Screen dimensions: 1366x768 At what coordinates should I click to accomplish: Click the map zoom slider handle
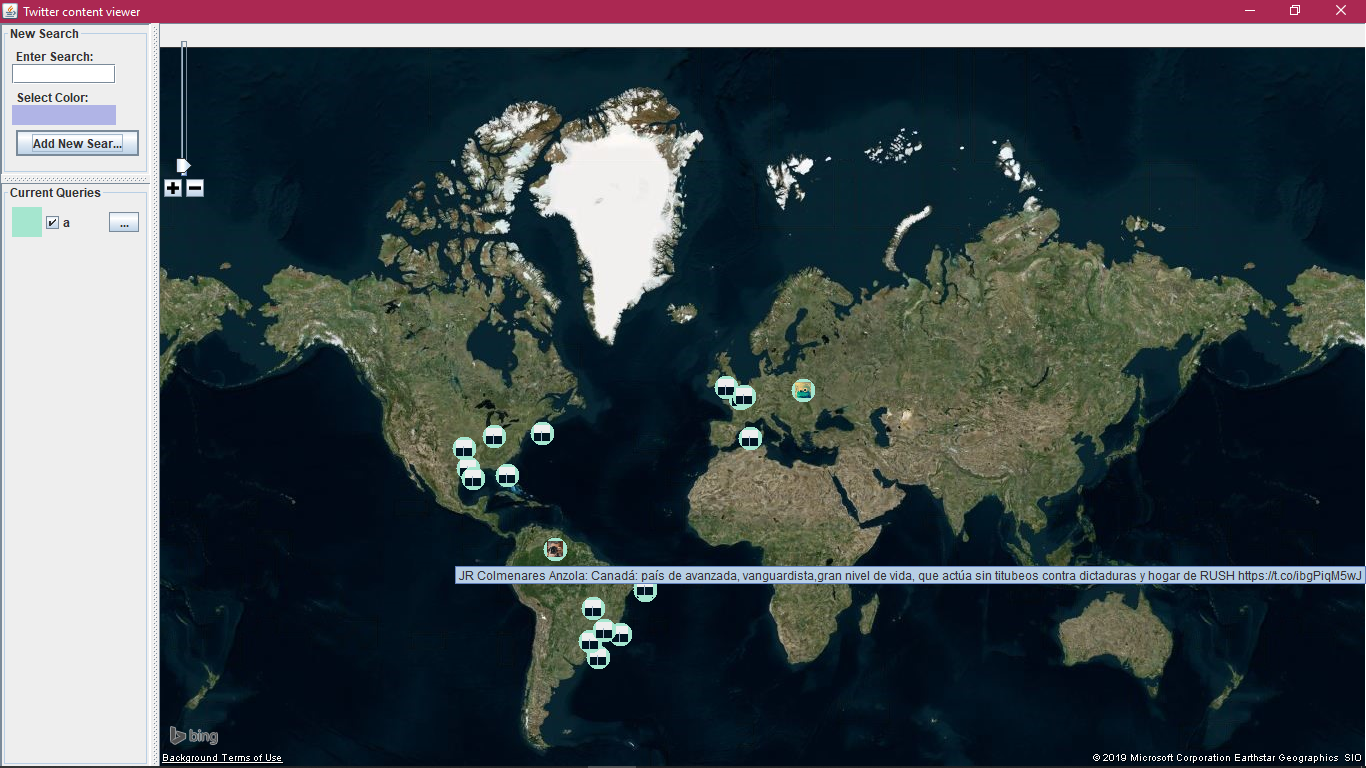click(183, 165)
